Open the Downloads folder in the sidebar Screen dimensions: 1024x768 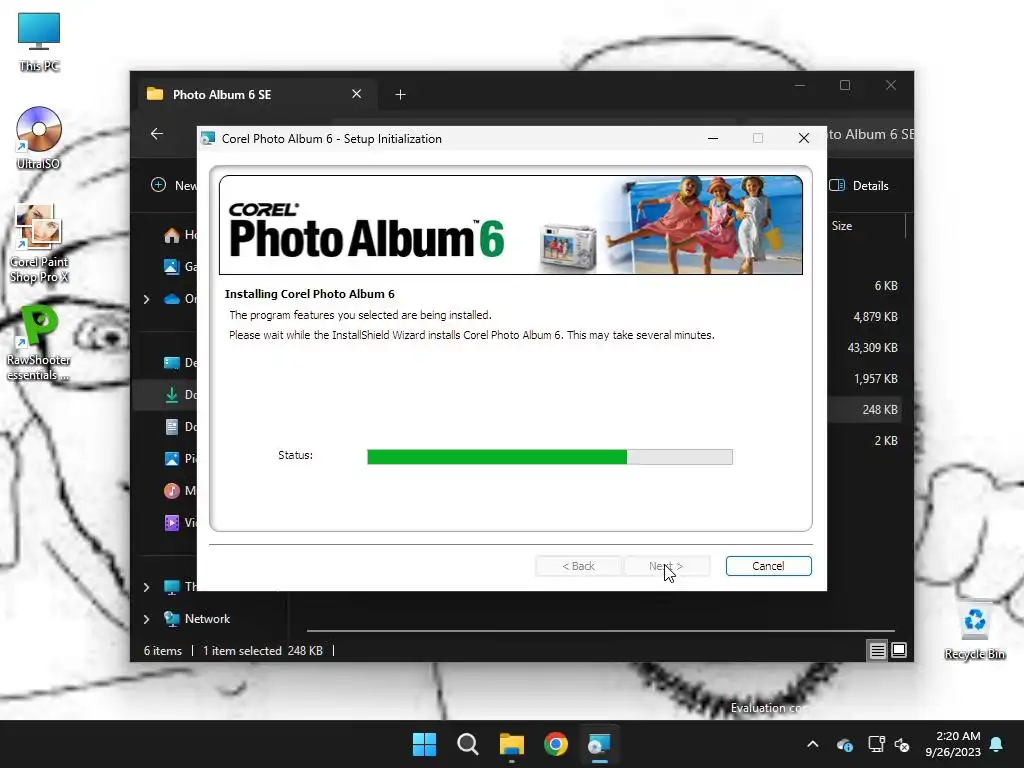tap(181, 394)
